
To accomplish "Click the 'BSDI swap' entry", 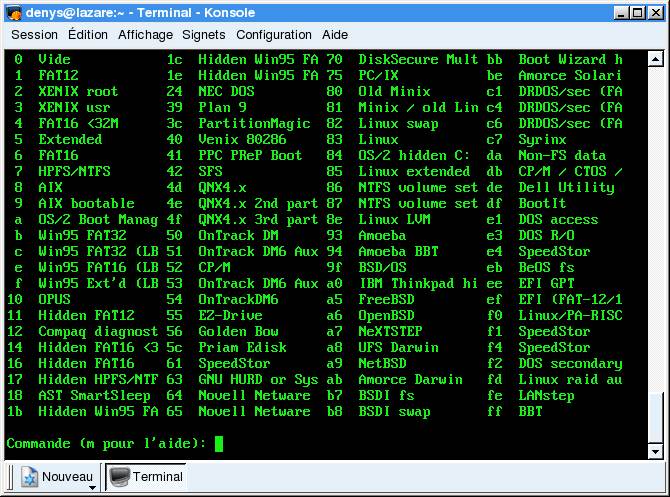I will [x=394, y=412].
